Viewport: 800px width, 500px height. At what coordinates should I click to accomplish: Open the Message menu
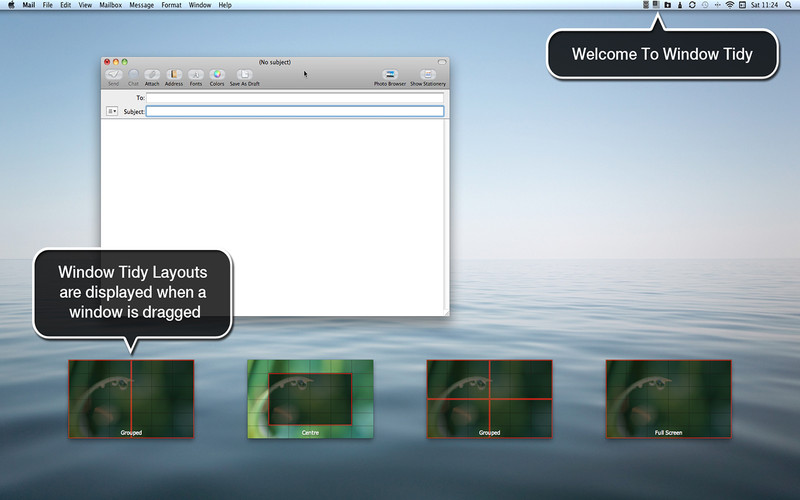141,5
